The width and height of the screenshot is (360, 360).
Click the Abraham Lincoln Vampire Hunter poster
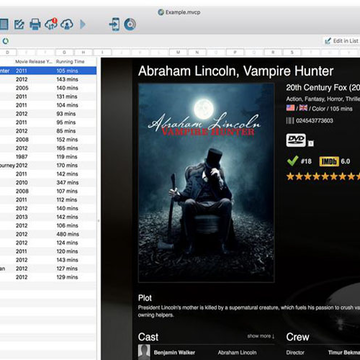(206, 182)
